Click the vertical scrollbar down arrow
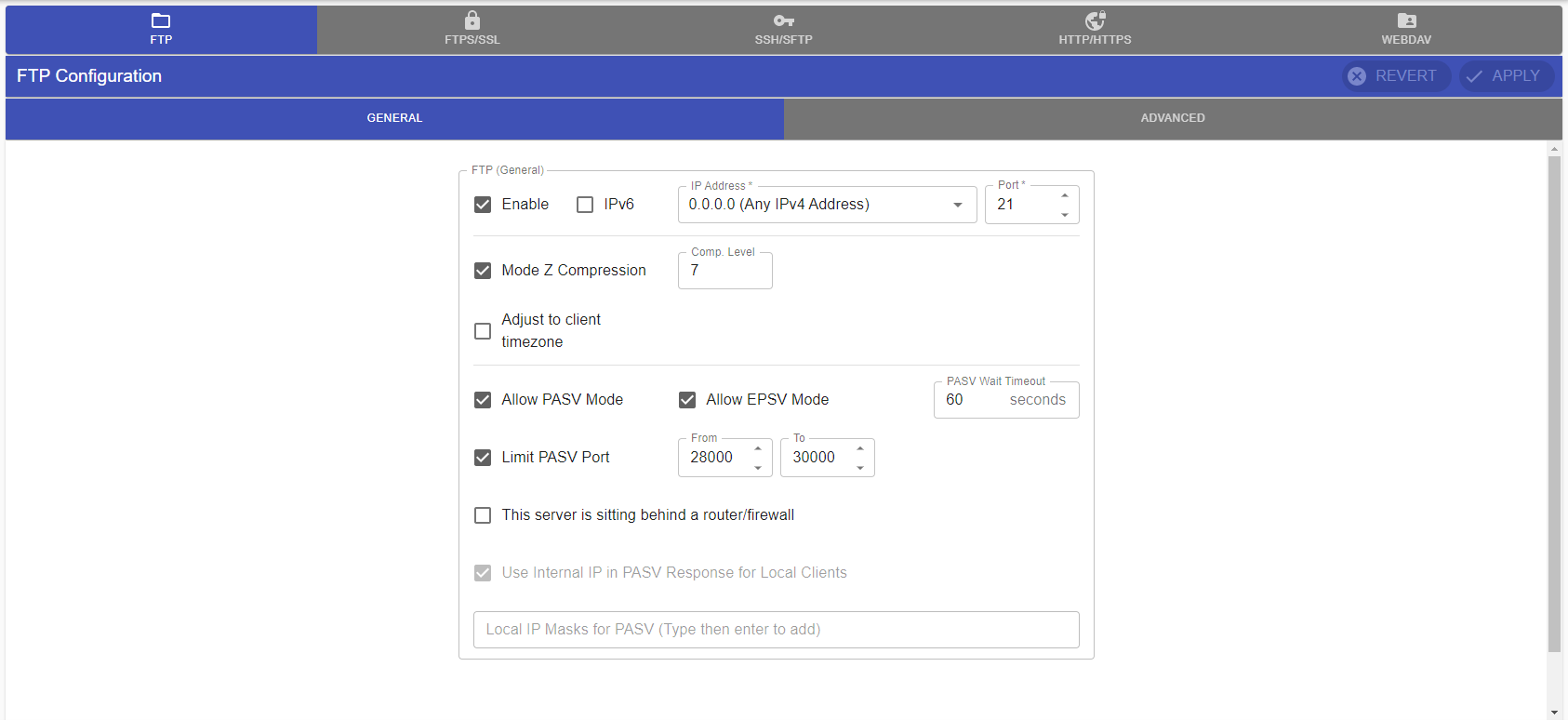This screenshot has height=720, width=1568. [1554, 713]
